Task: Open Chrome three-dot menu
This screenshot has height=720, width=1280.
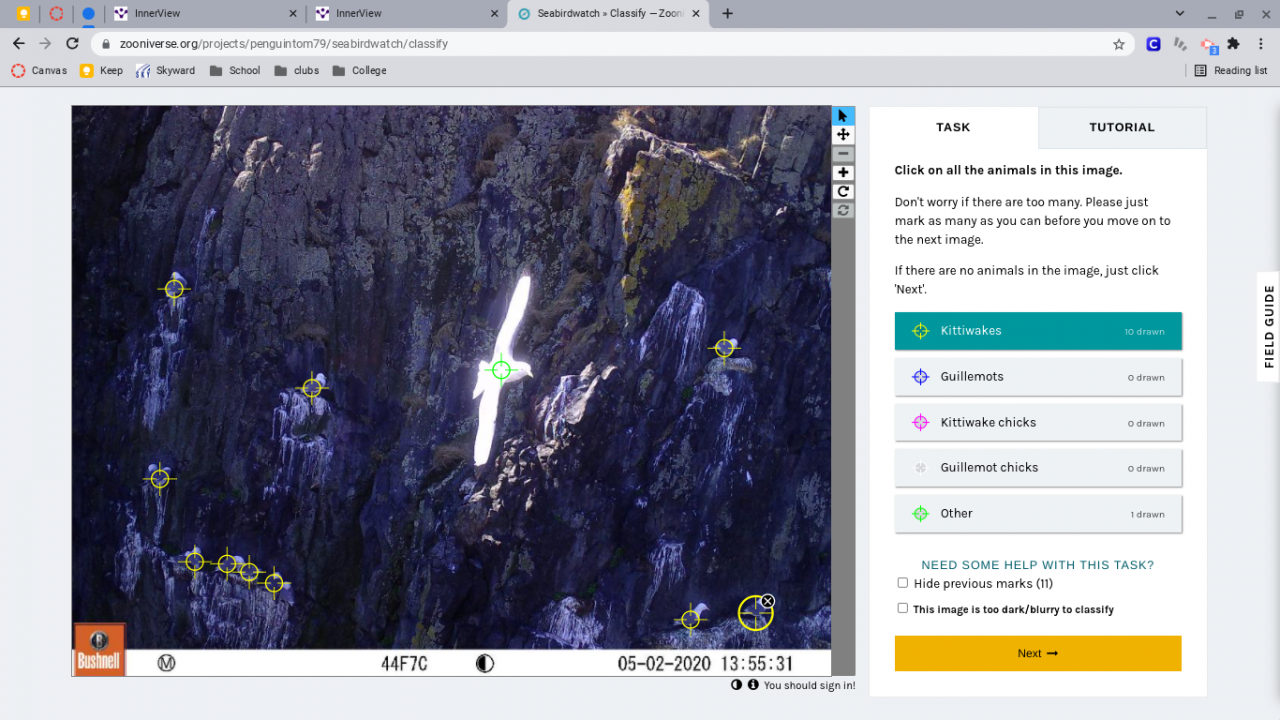Action: (1261, 44)
